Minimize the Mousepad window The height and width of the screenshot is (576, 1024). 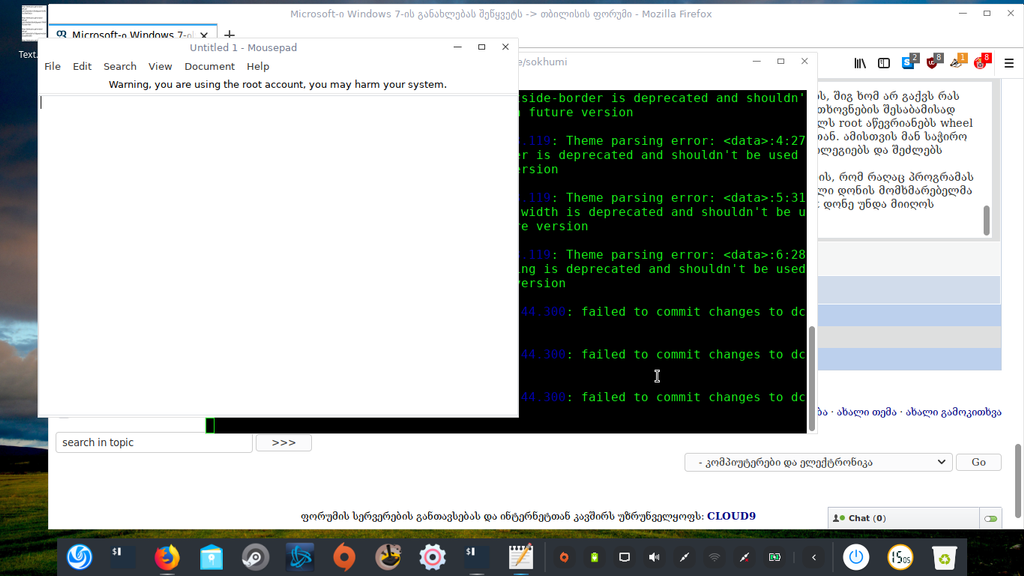pos(458,47)
